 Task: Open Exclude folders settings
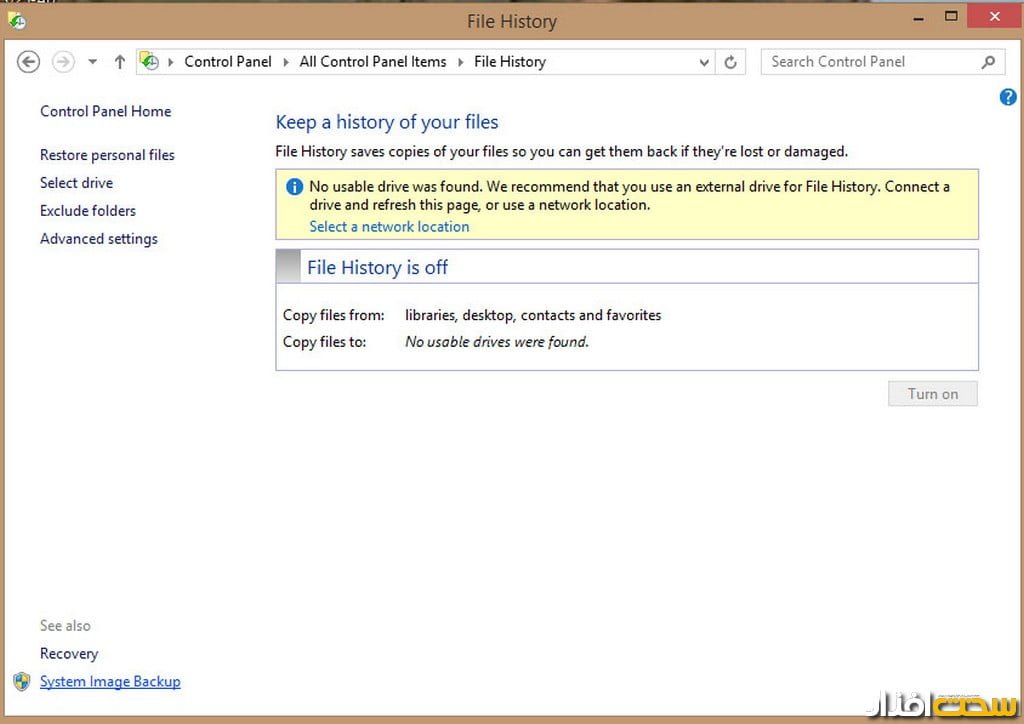pyautogui.click(x=88, y=211)
